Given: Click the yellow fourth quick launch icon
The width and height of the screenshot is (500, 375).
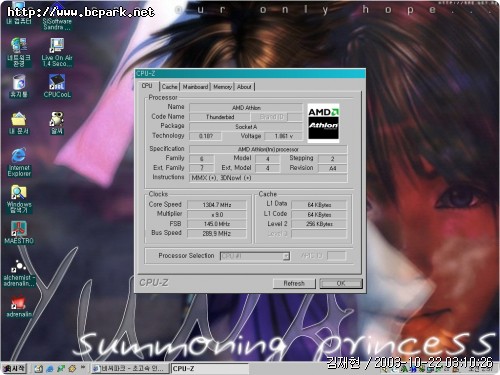Looking at the screenshot, I should click(72, 369).
